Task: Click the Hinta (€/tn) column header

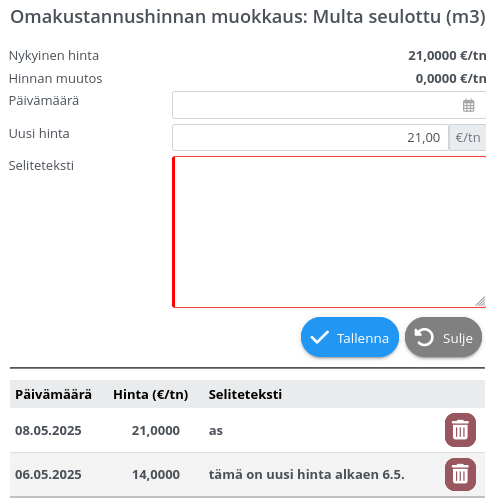Action: [x=151, y=394]
